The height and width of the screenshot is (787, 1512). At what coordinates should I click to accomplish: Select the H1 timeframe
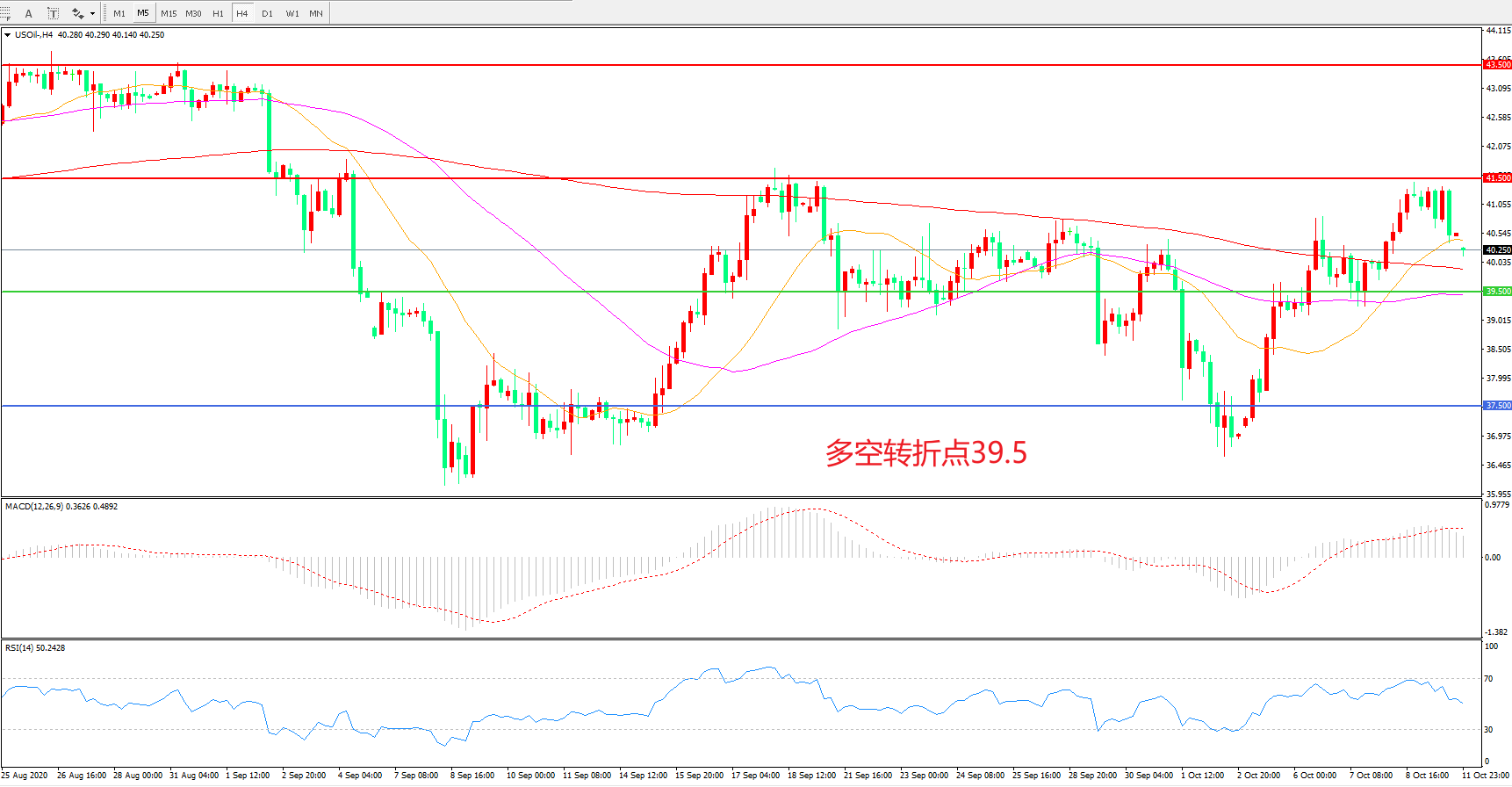[x=218, y=13]
